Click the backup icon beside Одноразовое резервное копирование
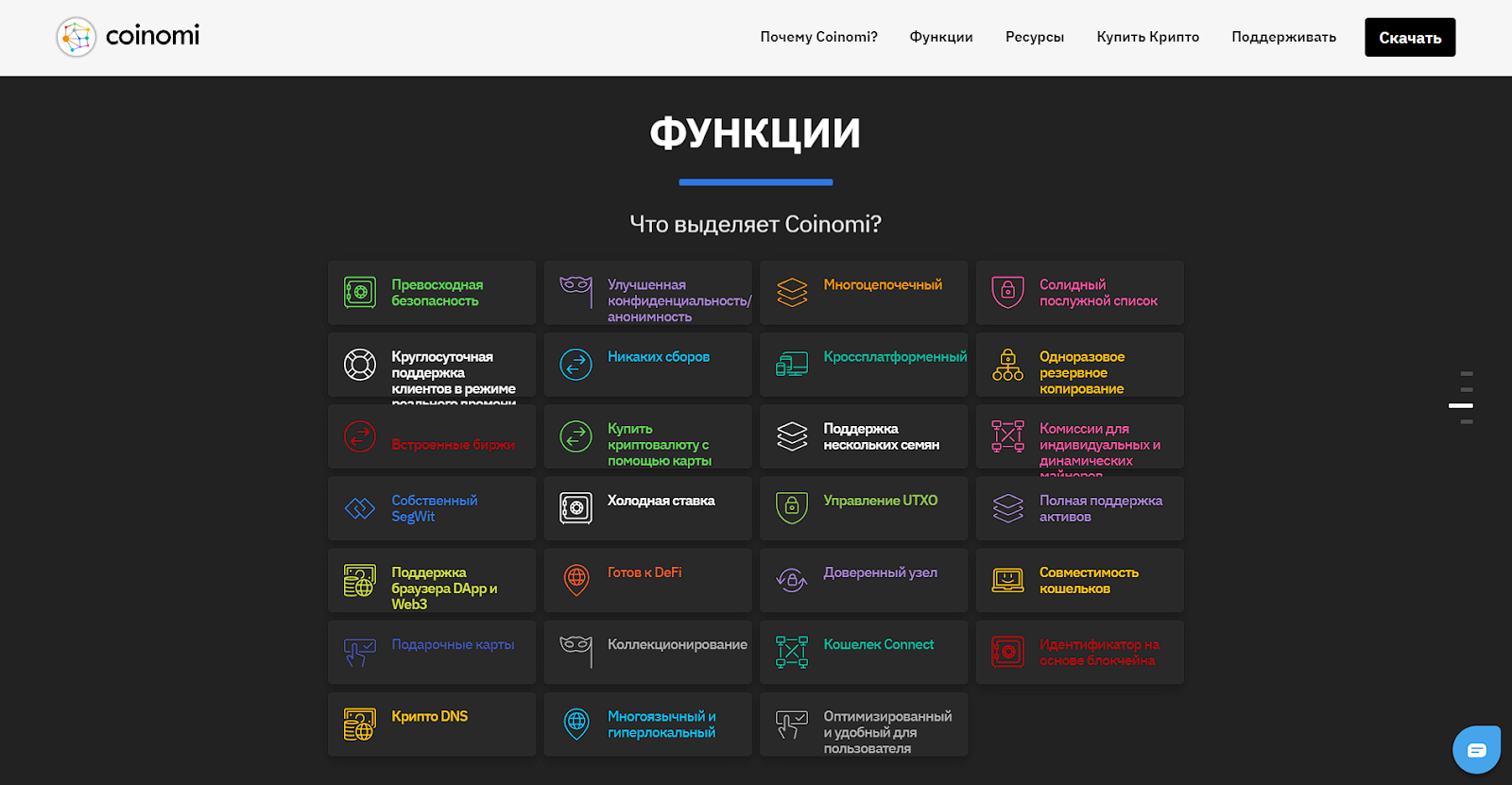1512x785 pixels. click(1008, 365)
